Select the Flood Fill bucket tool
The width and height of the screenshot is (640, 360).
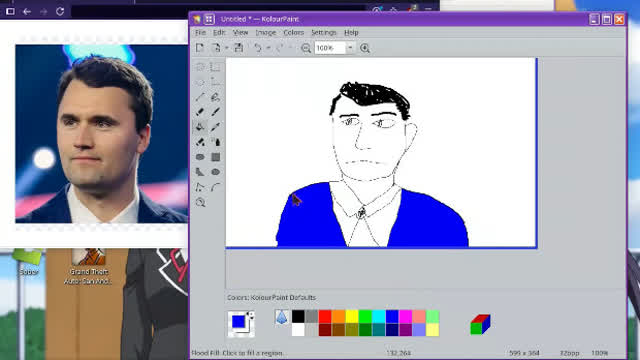pyautogui.click(x=200, y=127)
